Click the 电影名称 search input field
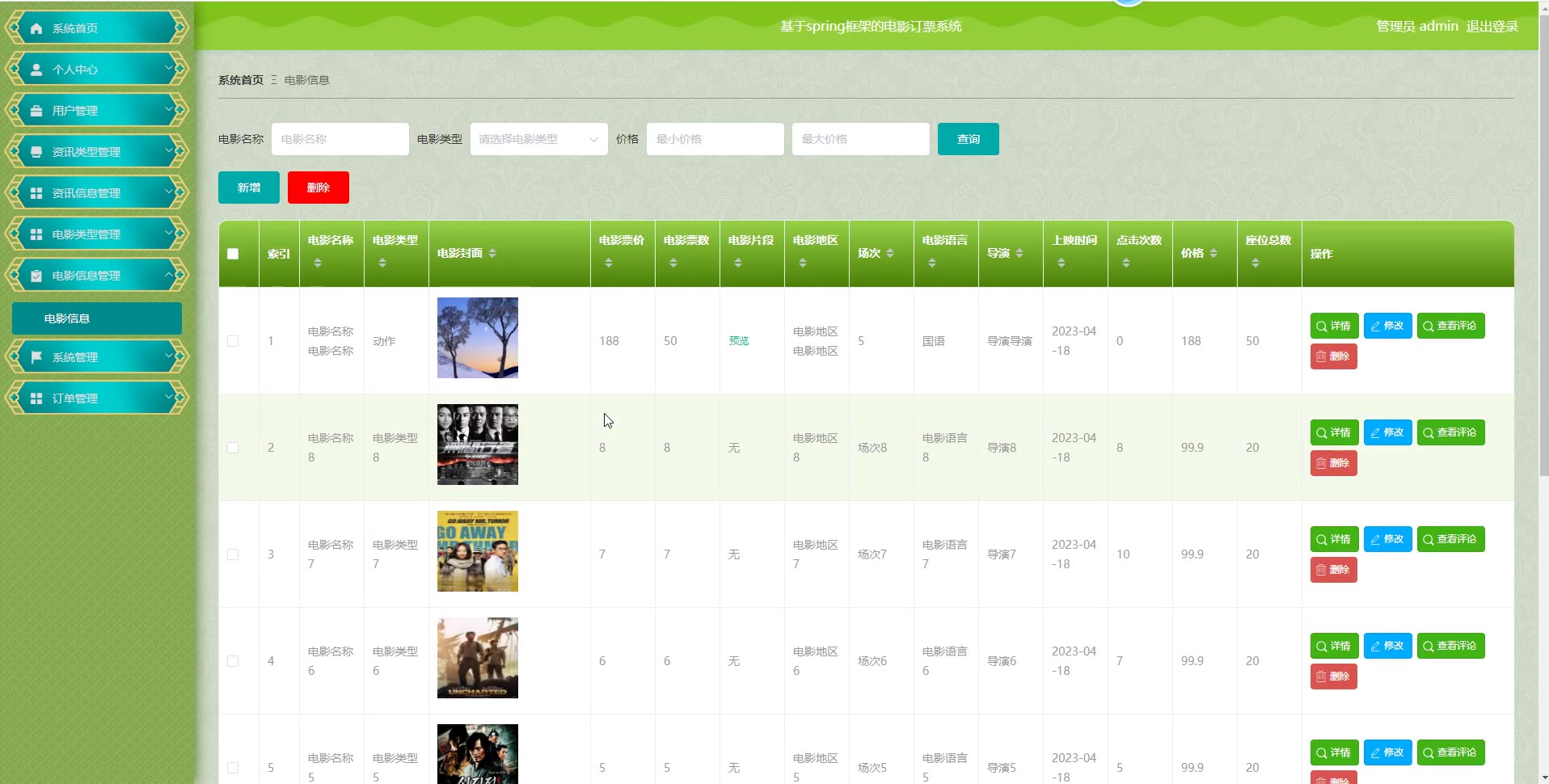Viewport: 1549px width, 784px height. (x=340, y=139)
